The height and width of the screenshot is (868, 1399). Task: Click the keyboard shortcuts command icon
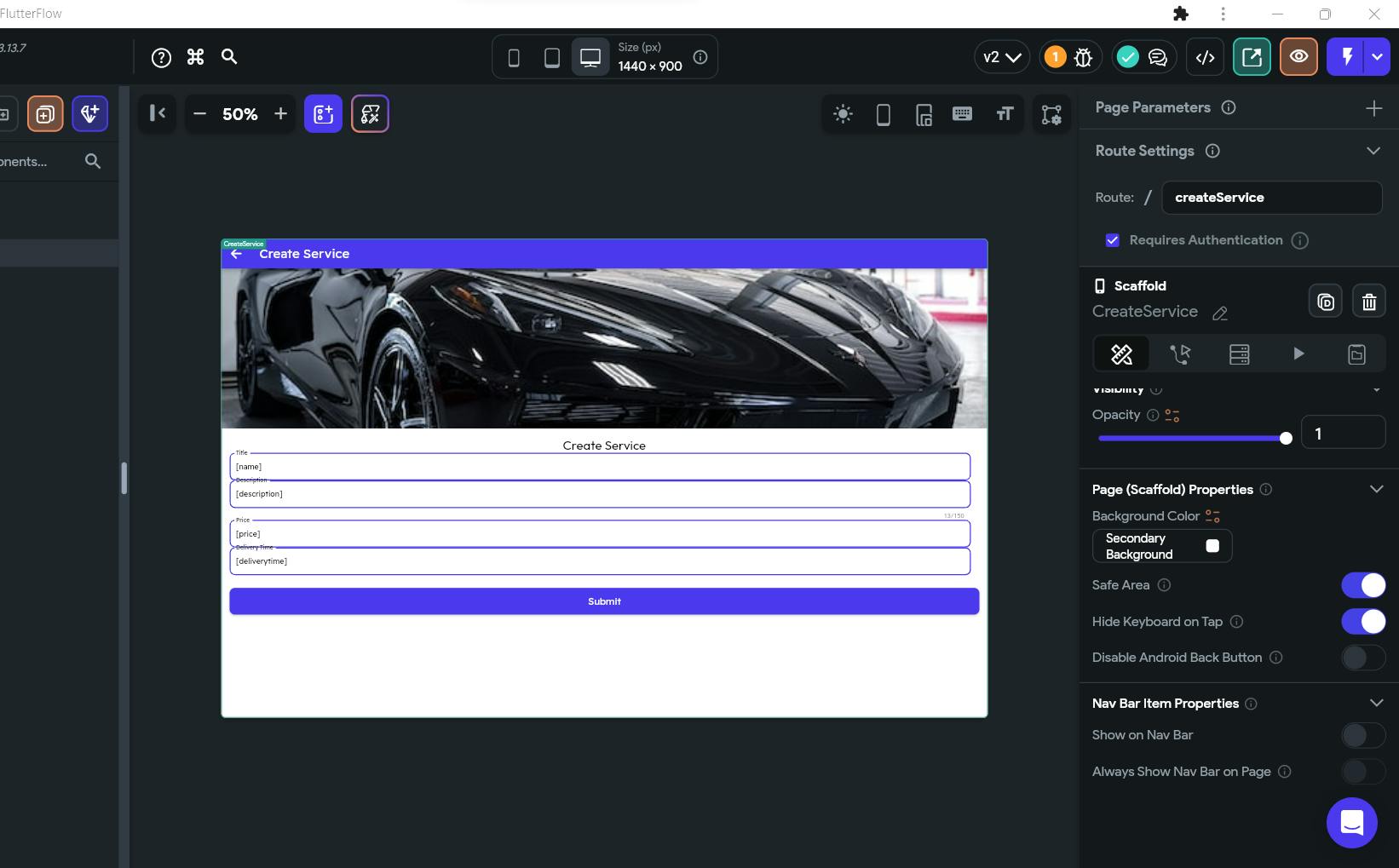point(195,57)
